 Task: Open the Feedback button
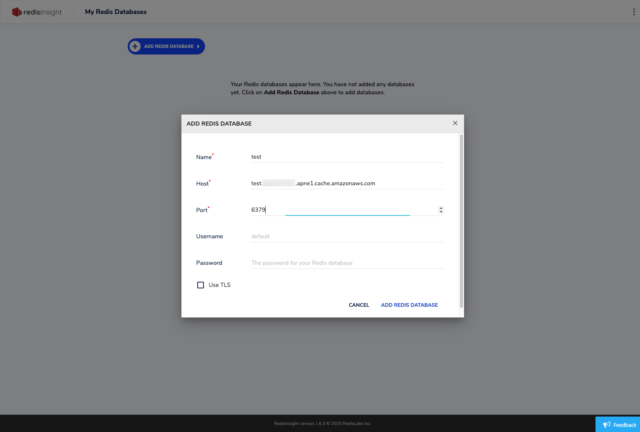(618, 425)
